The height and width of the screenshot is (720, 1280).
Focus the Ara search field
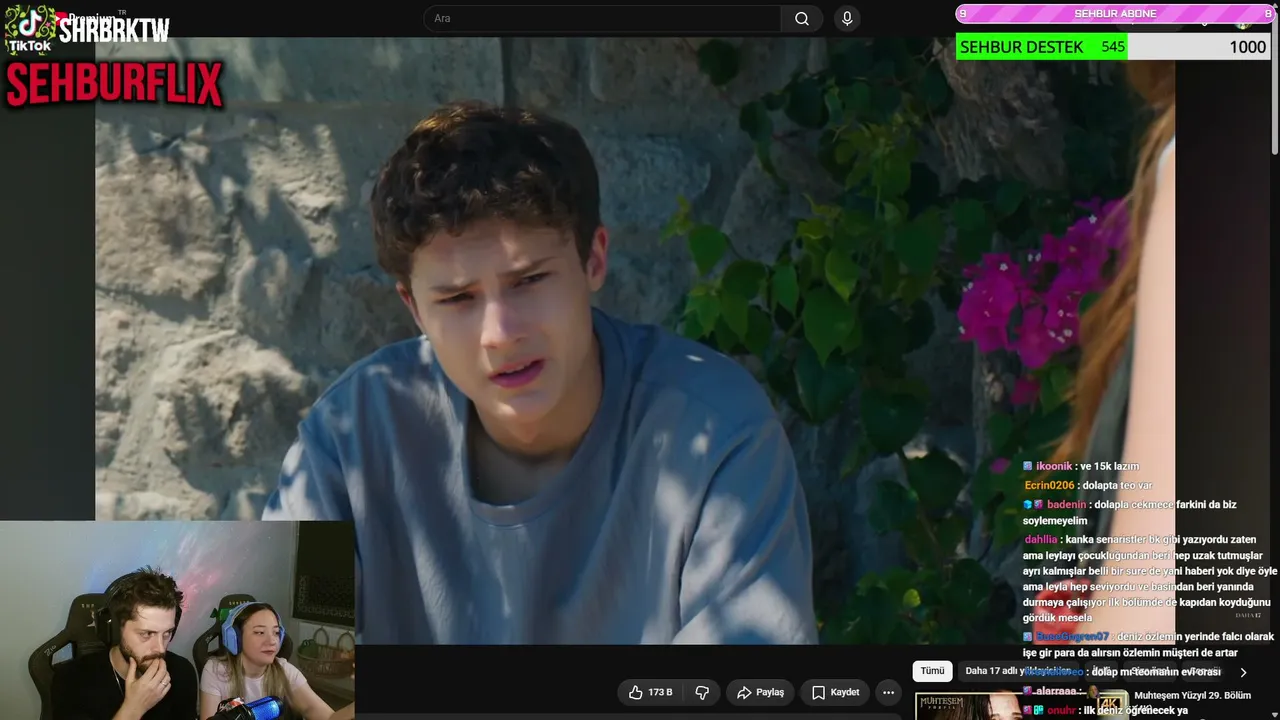point(603,19)
